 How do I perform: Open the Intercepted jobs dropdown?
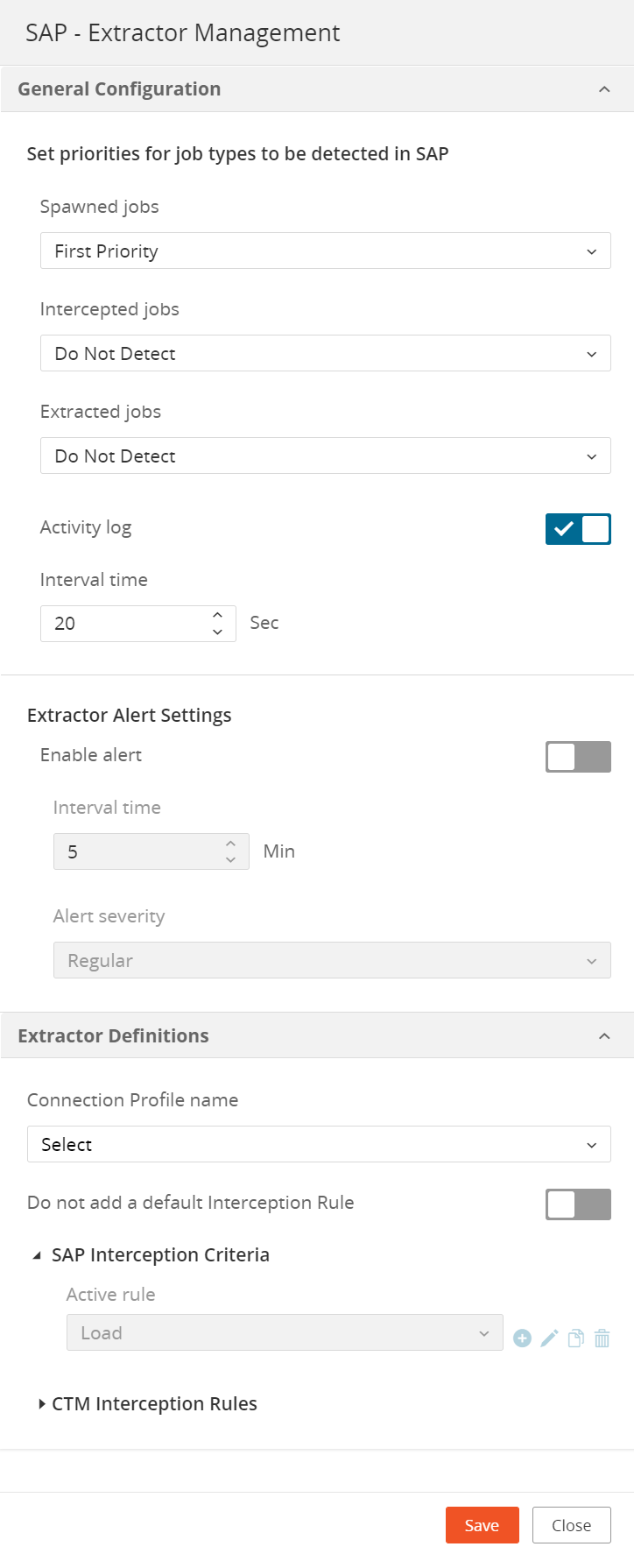326,353
